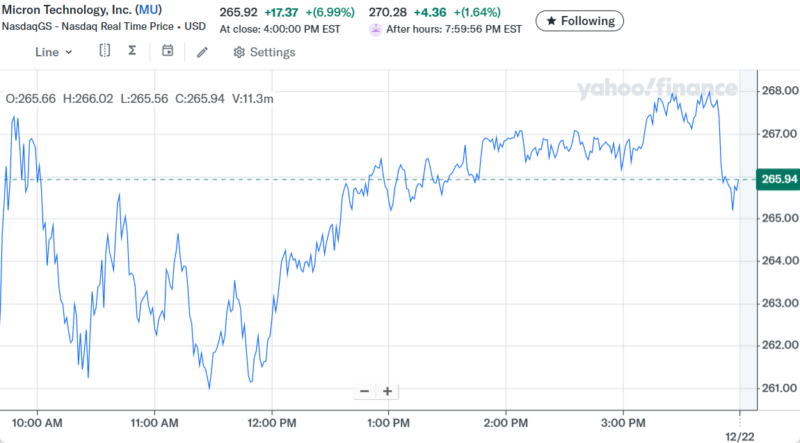Click the star icon in Following
Image resolution: width=800 pixels, height=443 pixels.
[551, 20]
